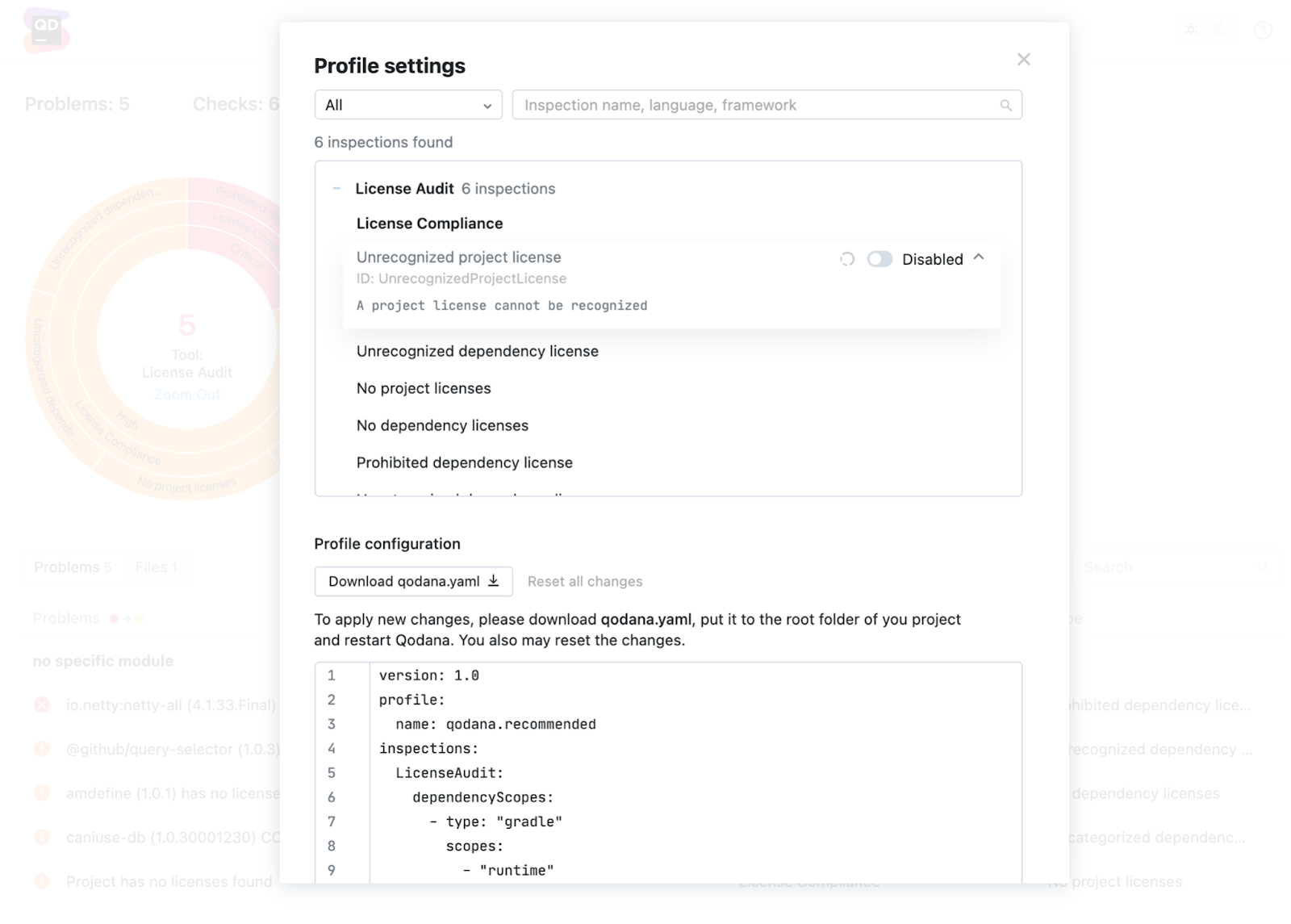Click the download arrow icon
Screen dimensions: 1291x924
[x=494, y=581]
